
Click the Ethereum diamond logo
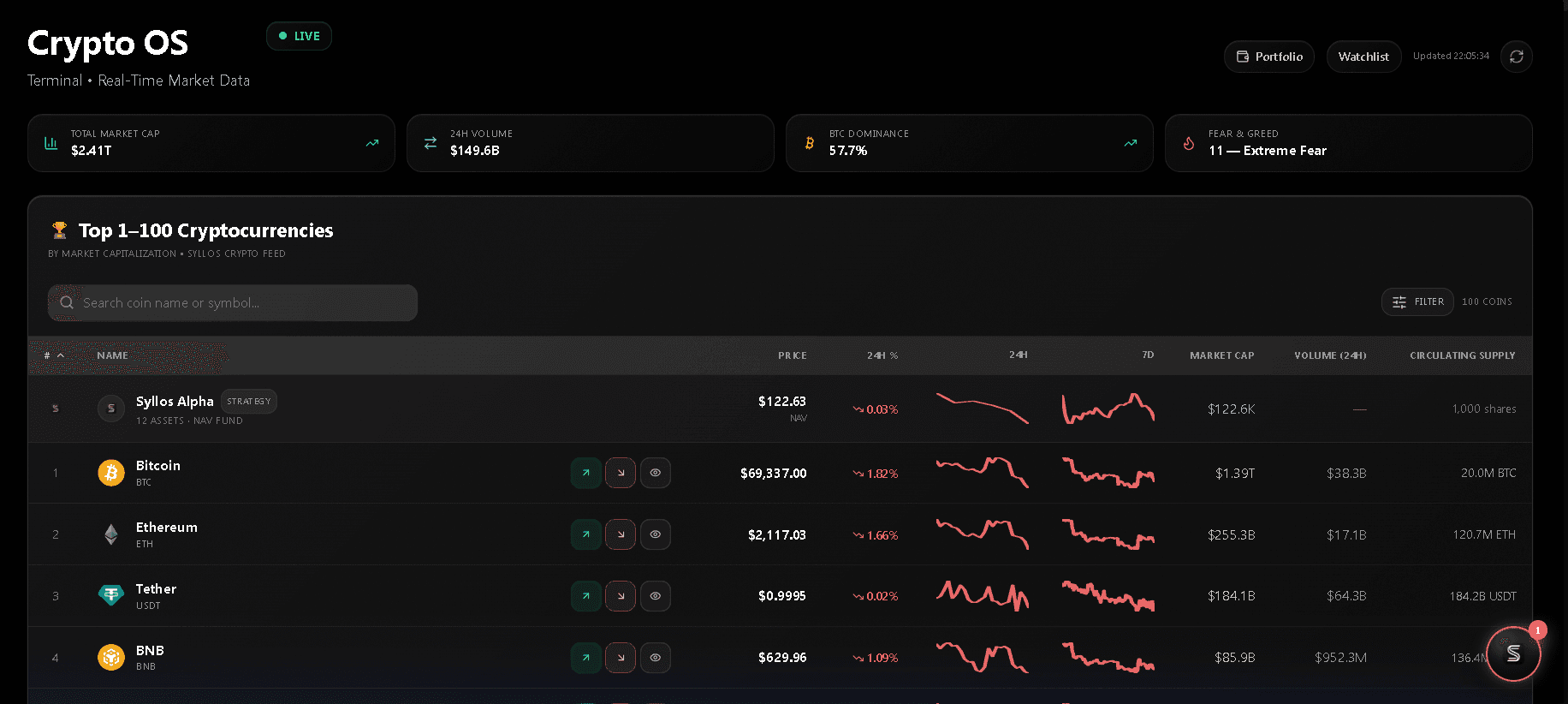[111, 534]
